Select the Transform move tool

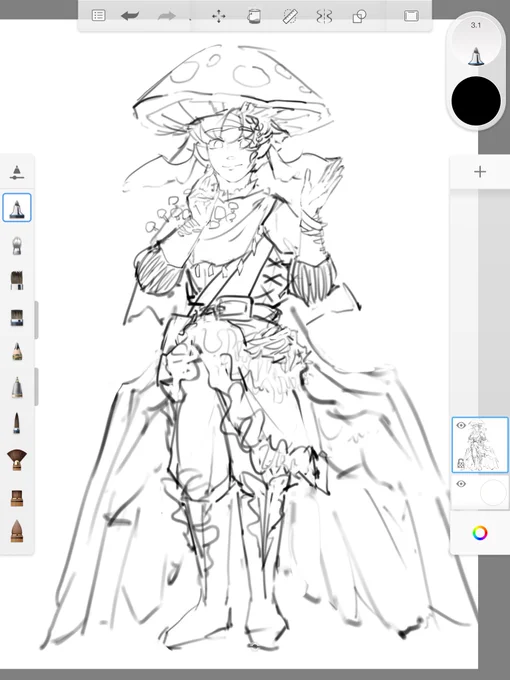[x=219, y=16]
